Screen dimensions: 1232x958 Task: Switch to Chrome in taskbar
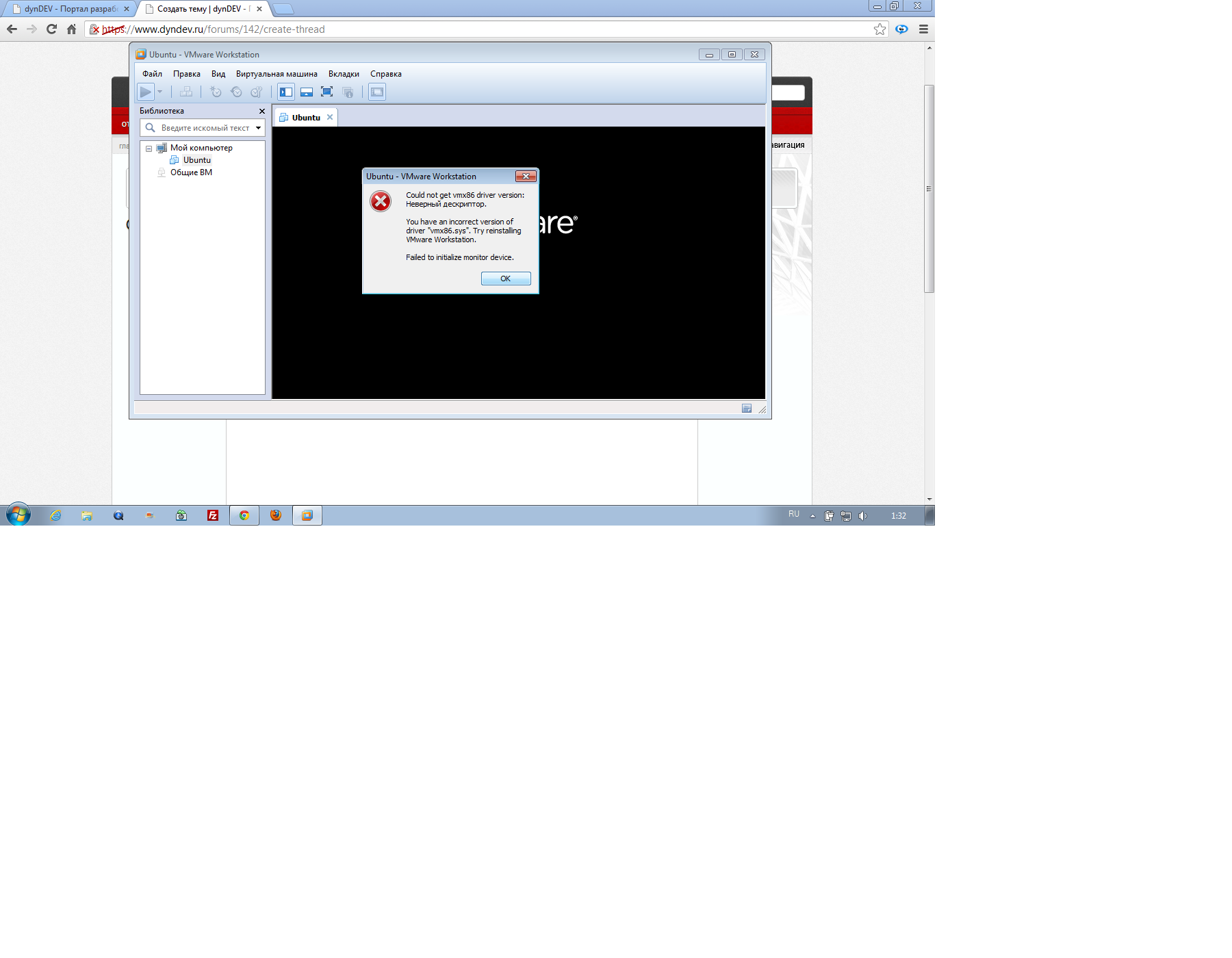(x=244, y=515)
